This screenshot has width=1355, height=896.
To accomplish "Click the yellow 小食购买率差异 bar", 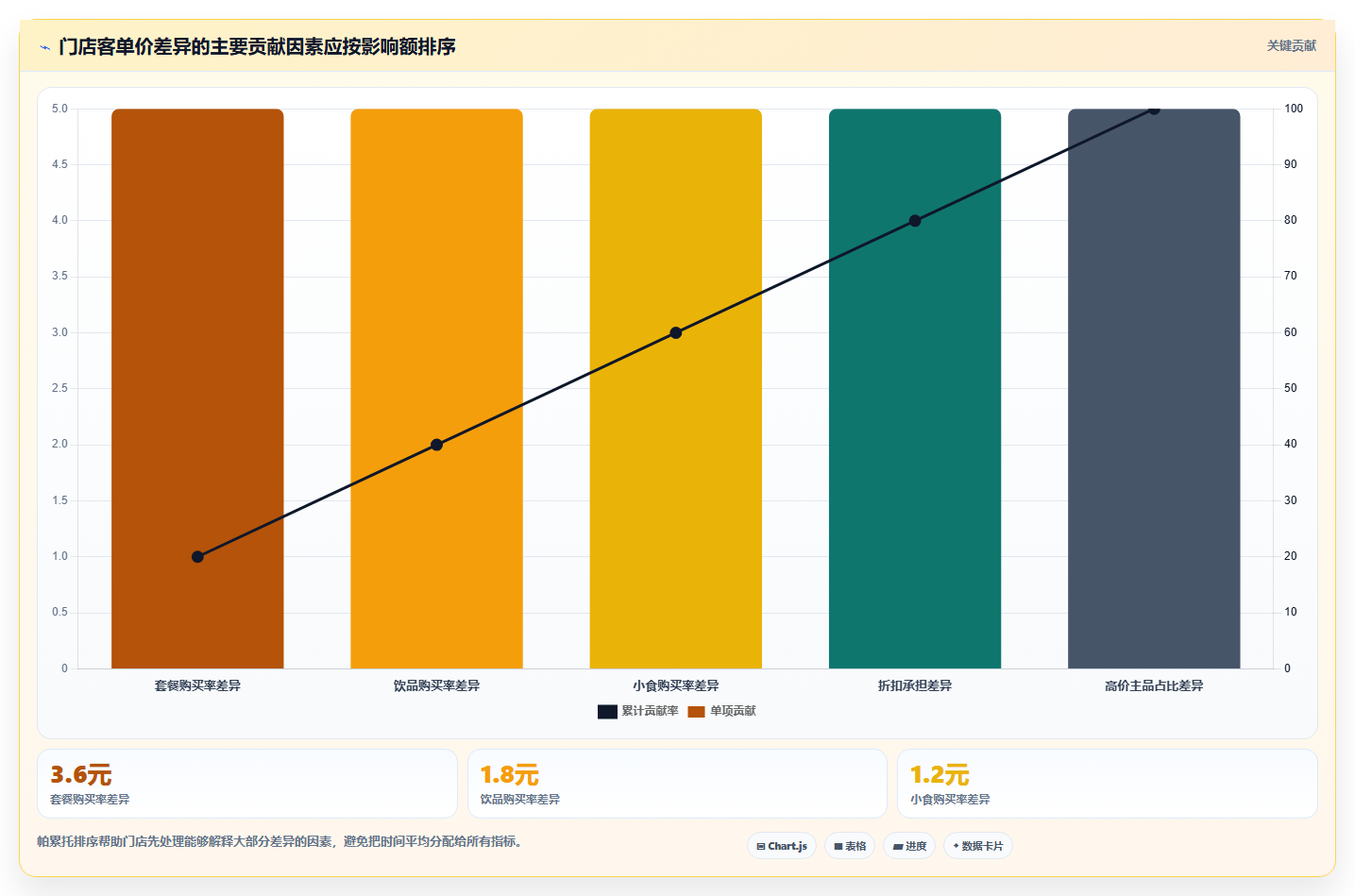I will [x=676, y=388].
